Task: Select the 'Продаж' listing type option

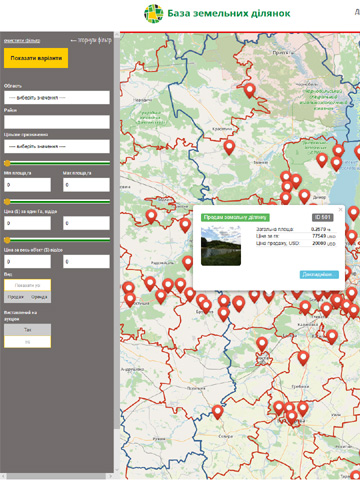Action: [x=16, y=297]
